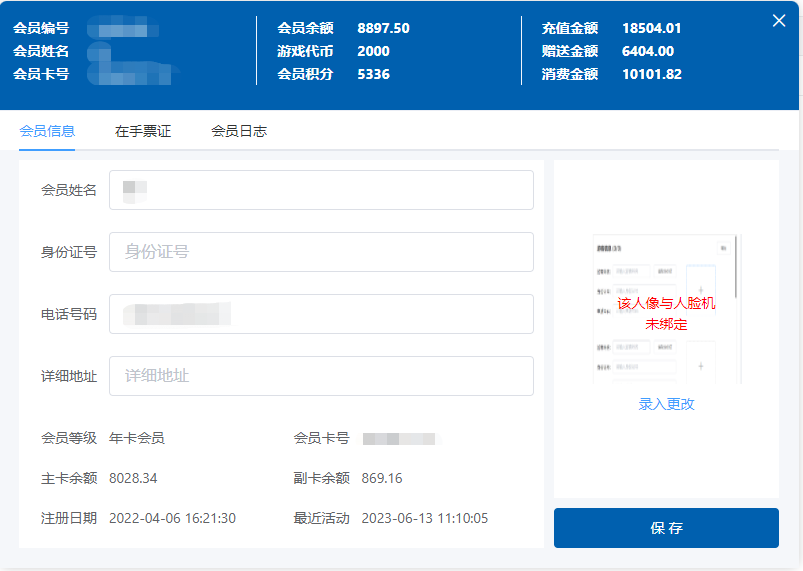This screenshot has height=571, width=803.
Task: Click the 年卡会员 member level text
Action: 137,438
